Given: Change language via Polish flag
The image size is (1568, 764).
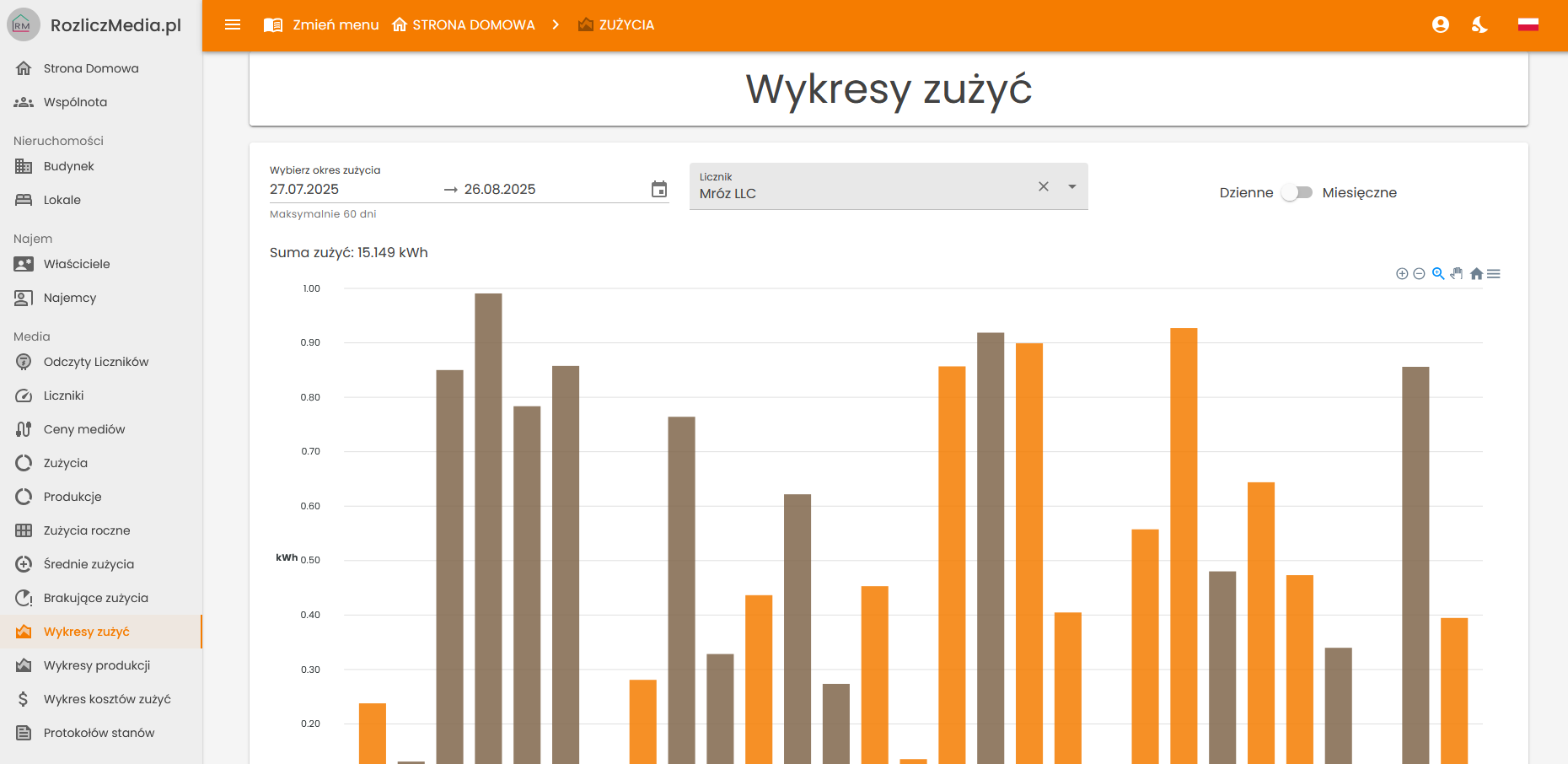Looking at the screenshot, I should [1528, 25].
